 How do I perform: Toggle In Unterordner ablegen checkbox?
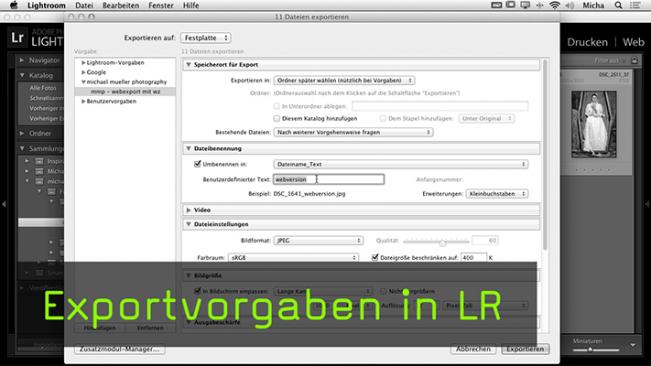pyautogui.click(x=277, y=106)
